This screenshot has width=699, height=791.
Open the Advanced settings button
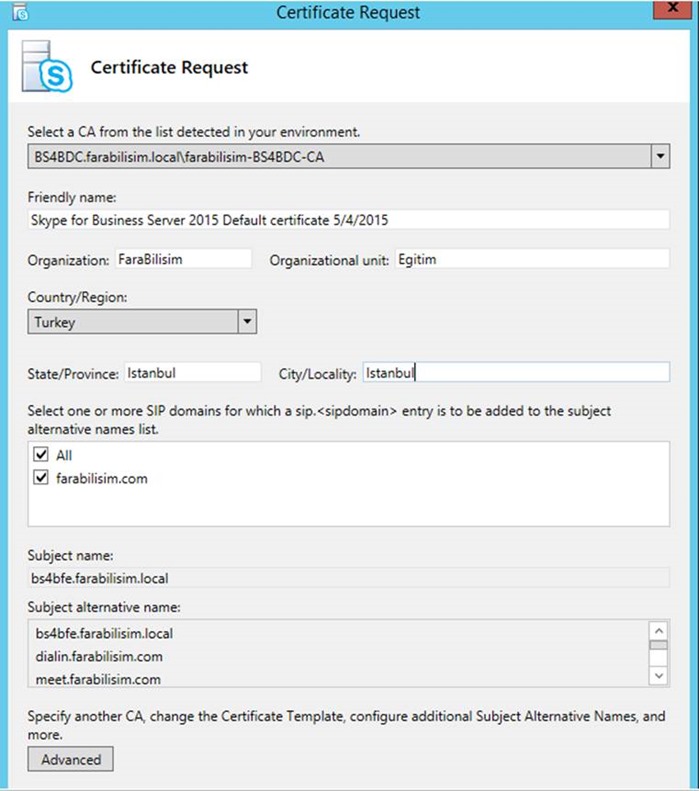point(71,759)
